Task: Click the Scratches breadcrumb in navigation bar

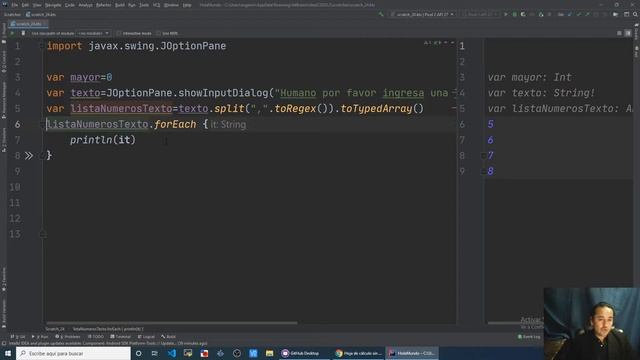Action: coord(12,14)
